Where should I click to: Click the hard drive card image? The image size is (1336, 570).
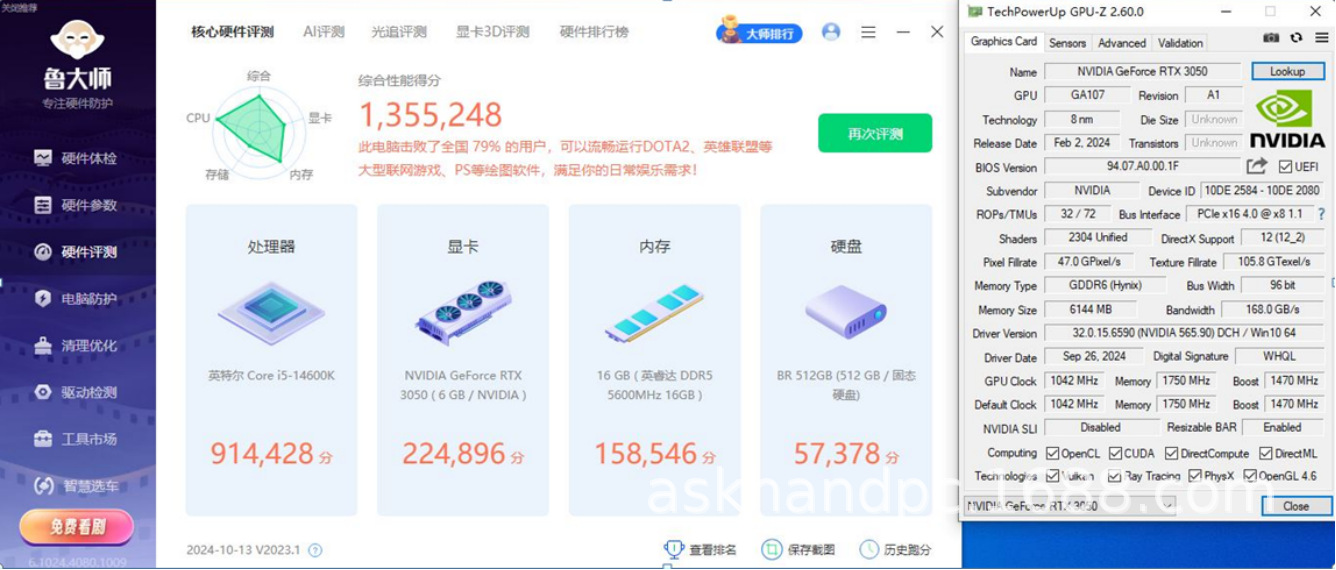click(x=846, y=311)
